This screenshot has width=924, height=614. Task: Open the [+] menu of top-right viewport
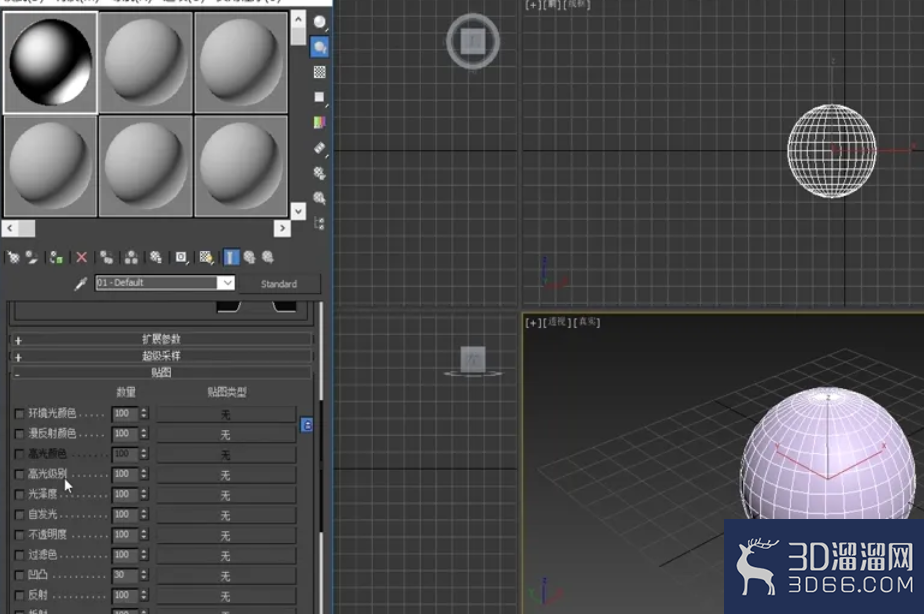(x=533, y=5)
